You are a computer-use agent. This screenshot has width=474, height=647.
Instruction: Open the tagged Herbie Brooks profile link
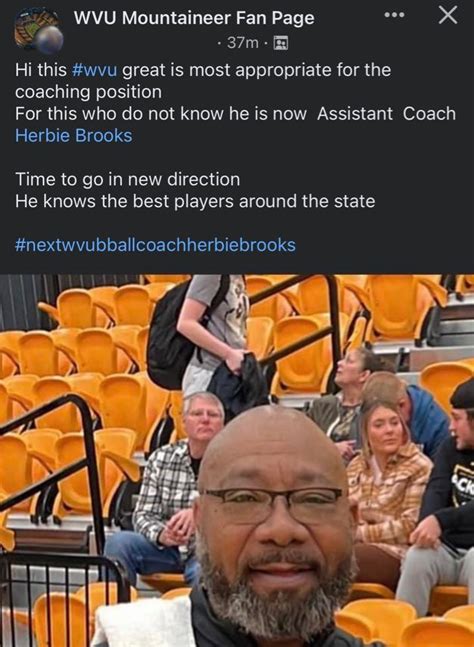[73, 136]
